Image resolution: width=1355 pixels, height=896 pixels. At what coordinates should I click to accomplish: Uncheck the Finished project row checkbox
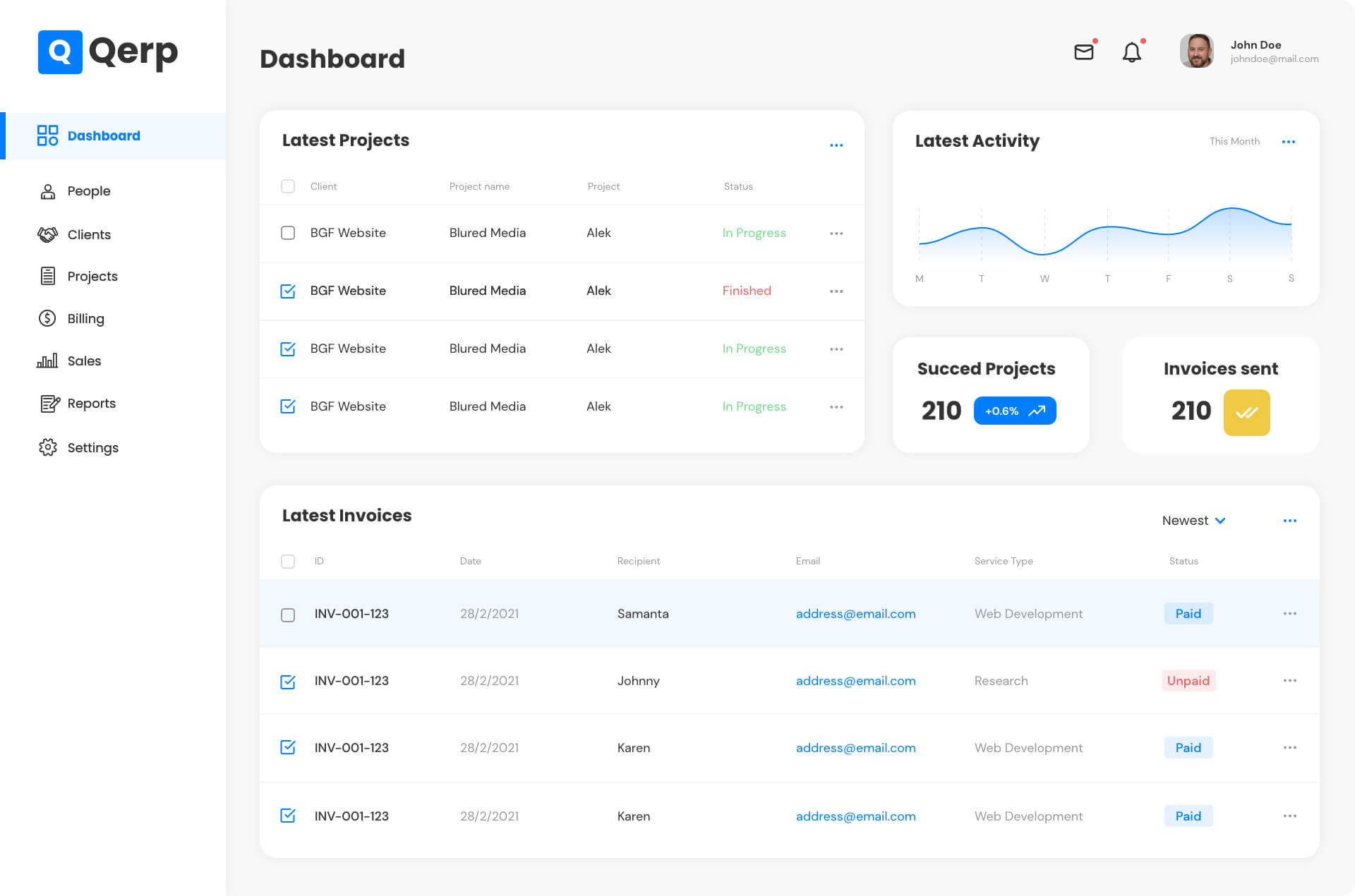tap(288, 291)
